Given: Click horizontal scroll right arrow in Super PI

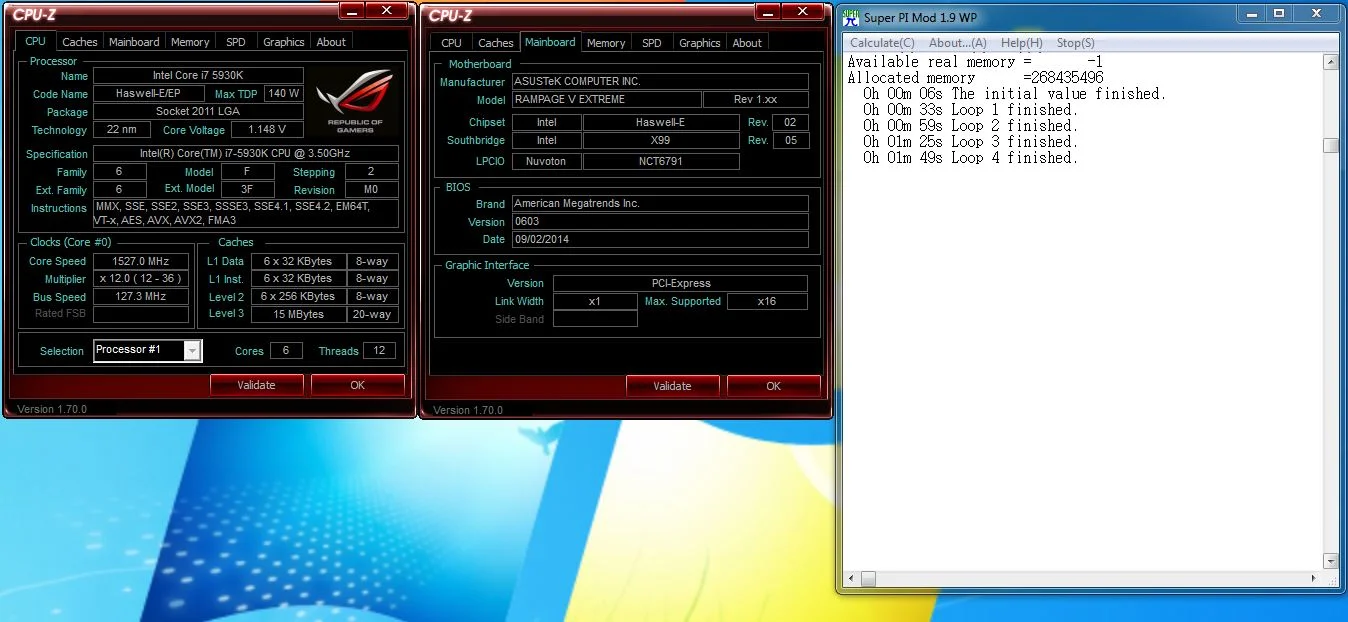Looking at the screenshot, I should 1313,579.
